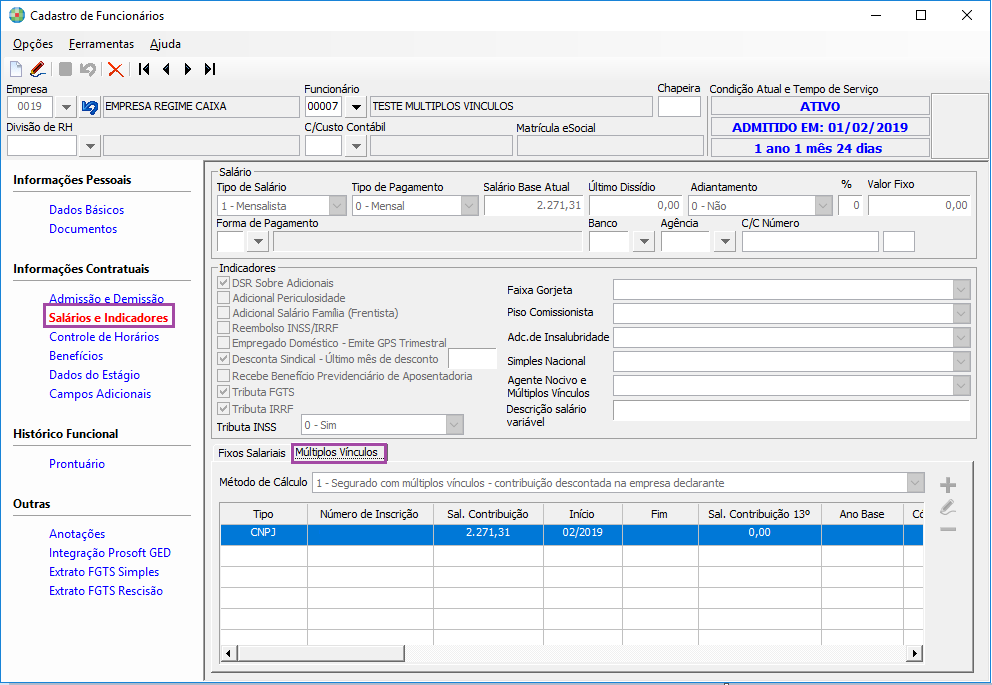The height and width of the screenshot is (685, 992).
Task: Open Documentos link
Action: coord(83,229)
